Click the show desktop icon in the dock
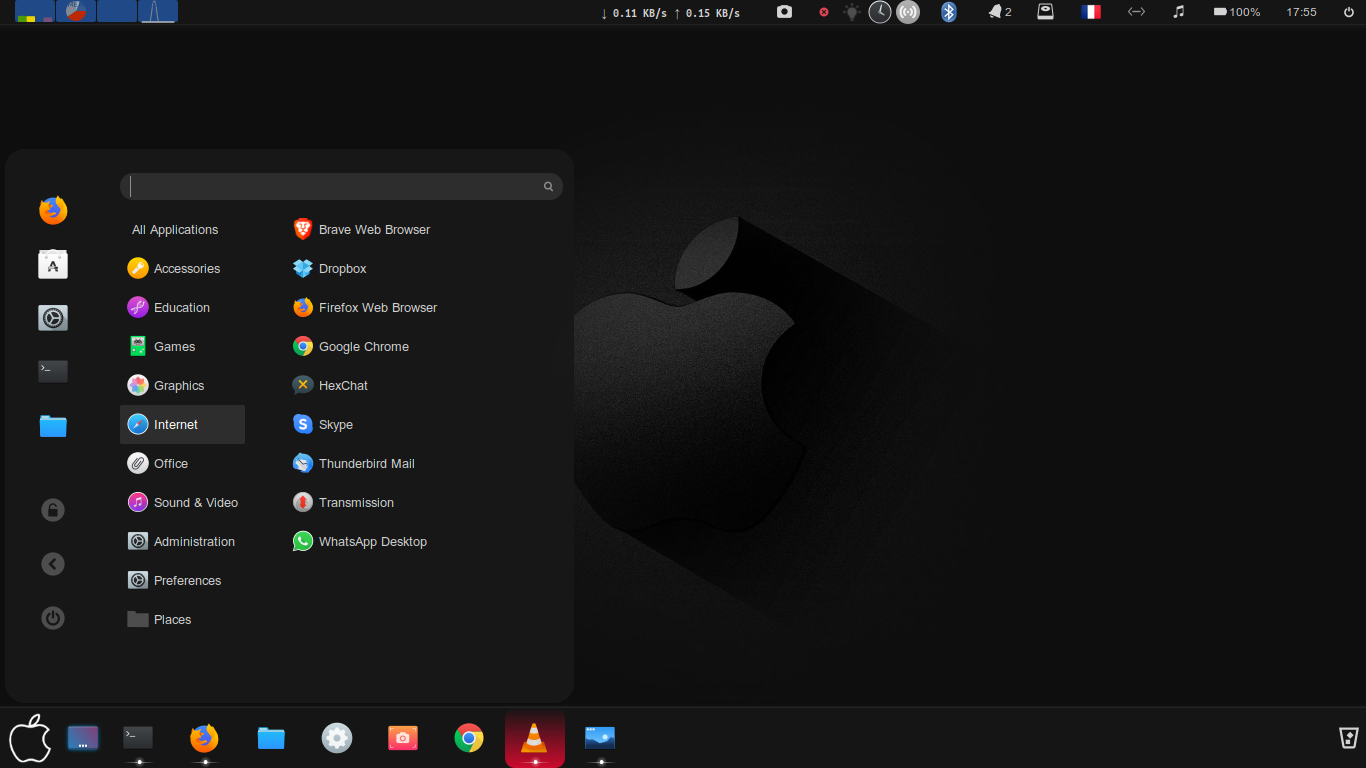The width and height of the screenshot is (1366, 768). [x=83, y=738]
